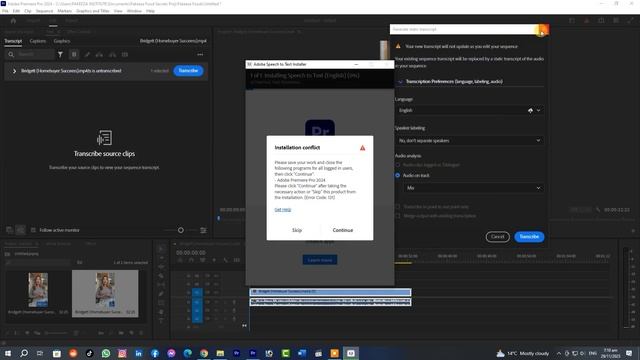Show hidden system tray icons chevron
Screen dimensions: 640x360
click(559, 353)
